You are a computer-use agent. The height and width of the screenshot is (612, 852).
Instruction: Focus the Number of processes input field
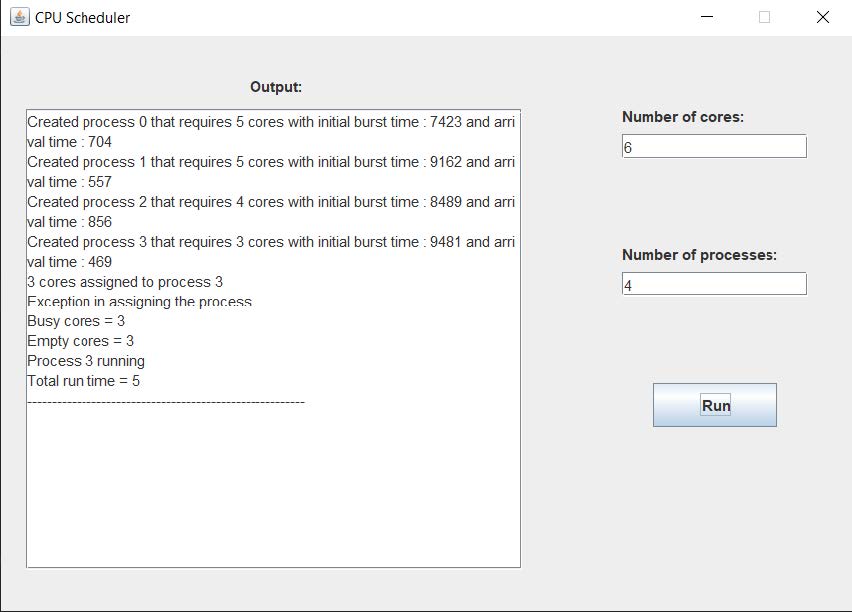click(713, 285)
